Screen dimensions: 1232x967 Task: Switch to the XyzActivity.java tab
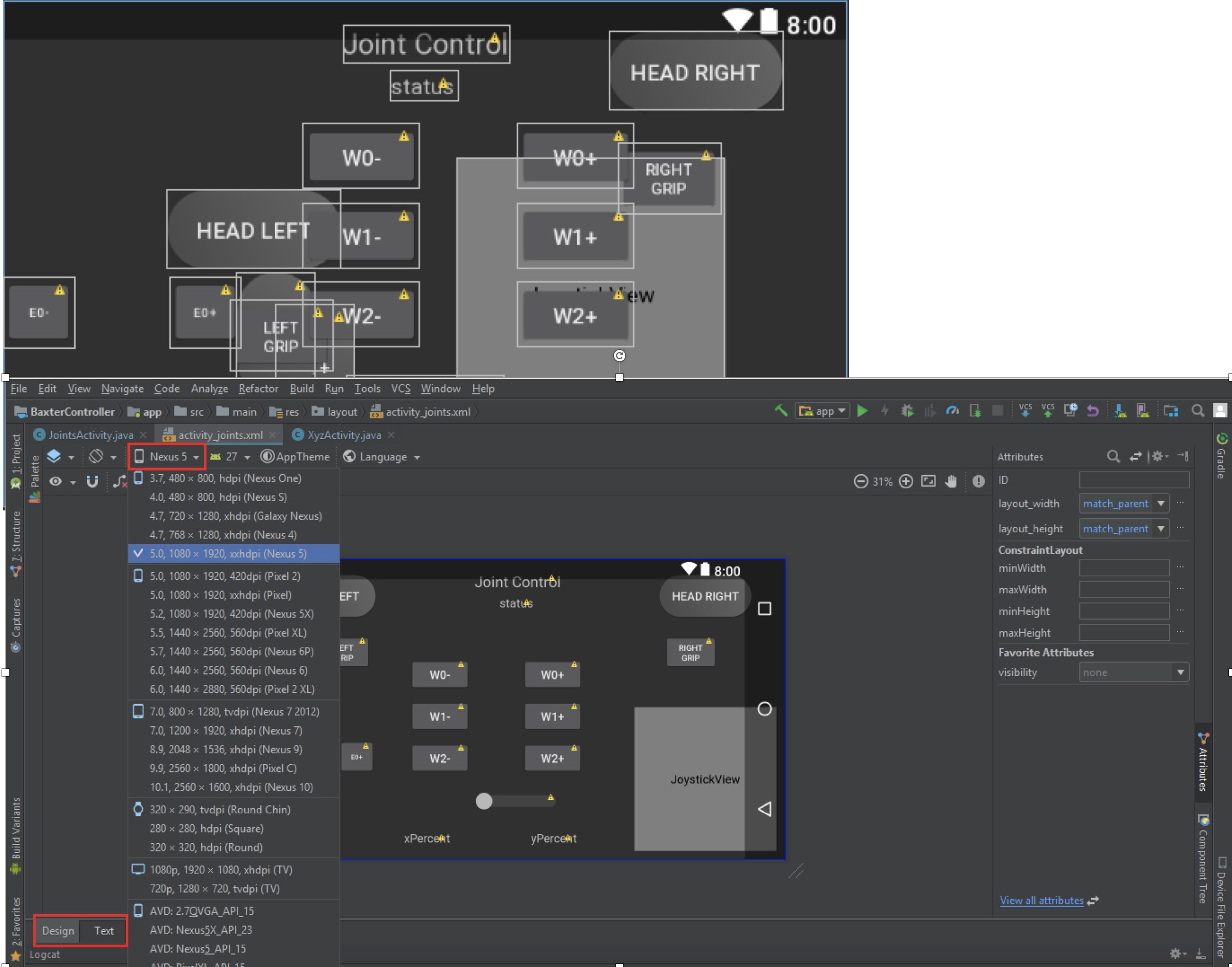(x=344, y=435)
